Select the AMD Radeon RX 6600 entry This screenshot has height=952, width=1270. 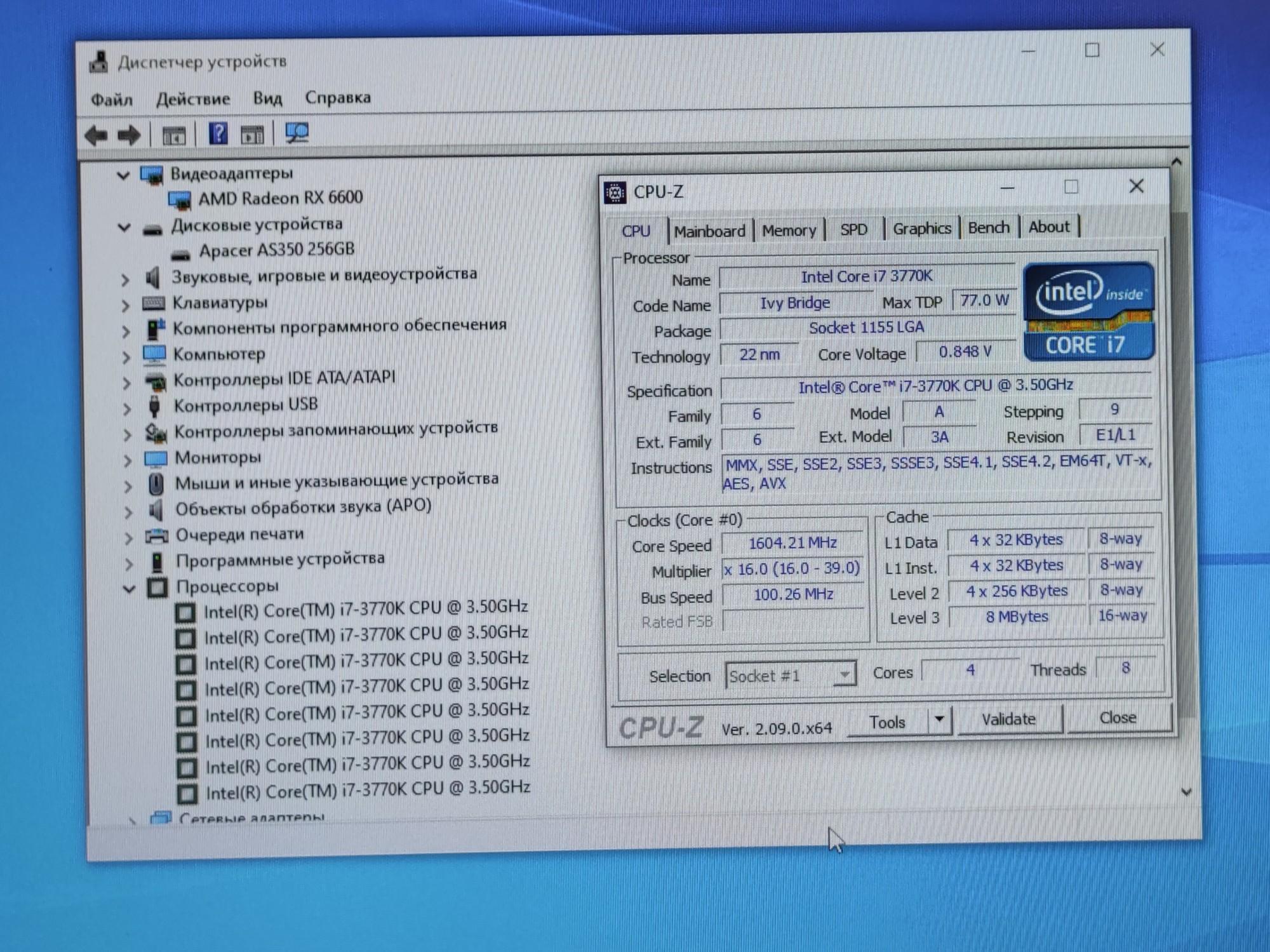(x=280, y=198)
